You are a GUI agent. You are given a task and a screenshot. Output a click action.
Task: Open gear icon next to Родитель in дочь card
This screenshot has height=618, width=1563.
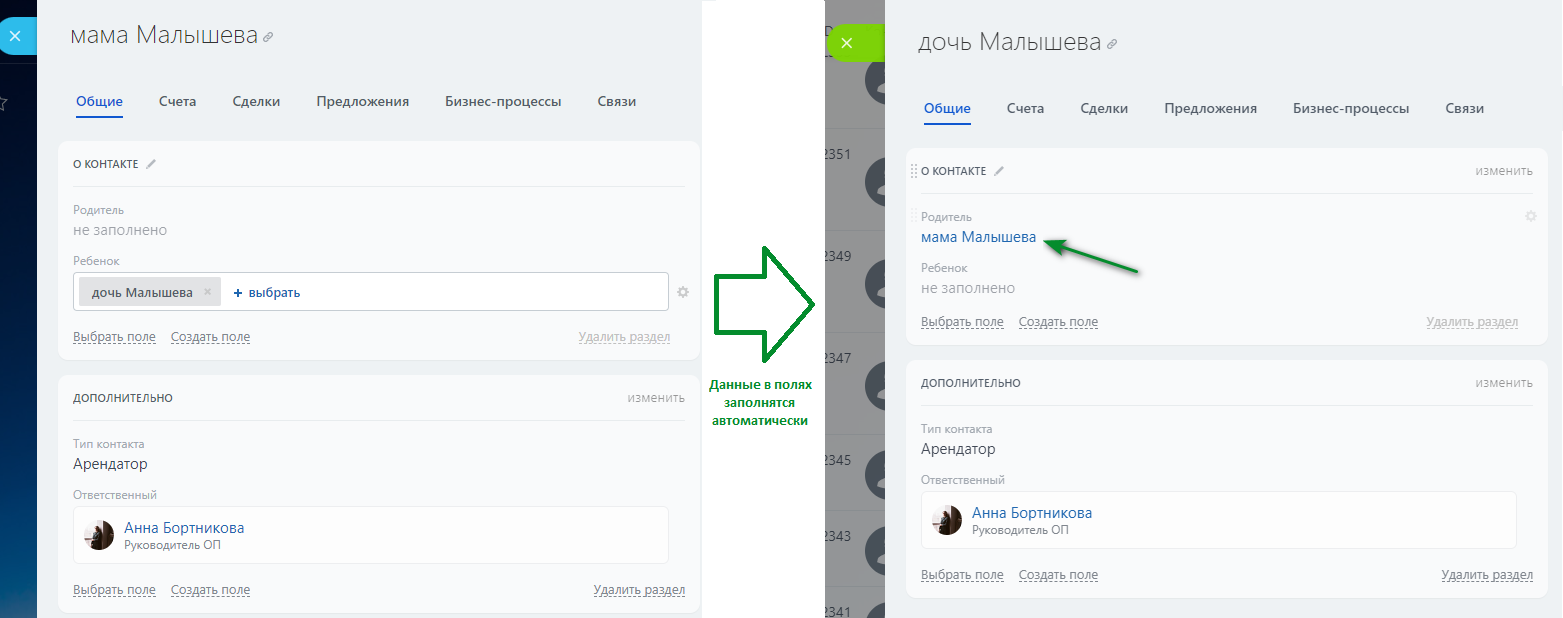pyautogui.click(x=1530, y=216)
